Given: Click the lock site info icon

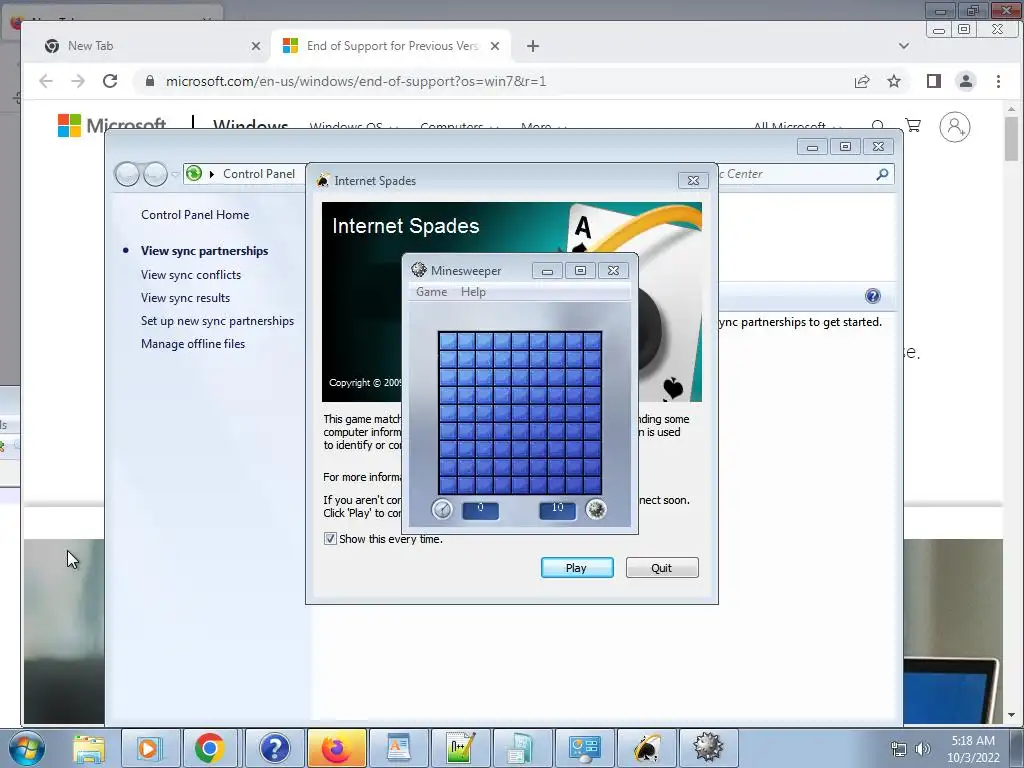Looking at the screenshot, I should click(150, 81).
